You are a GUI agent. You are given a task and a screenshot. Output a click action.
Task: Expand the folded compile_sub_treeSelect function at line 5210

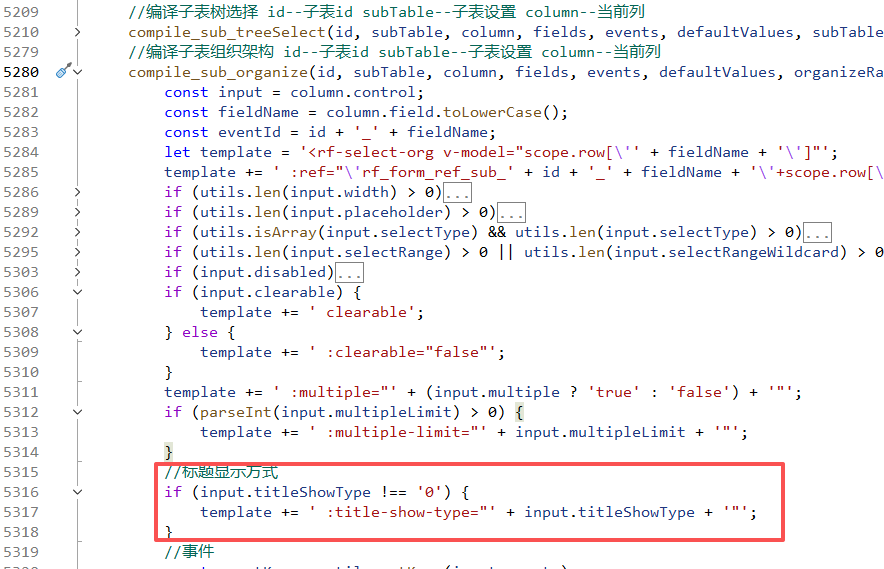tap(78, 32)
